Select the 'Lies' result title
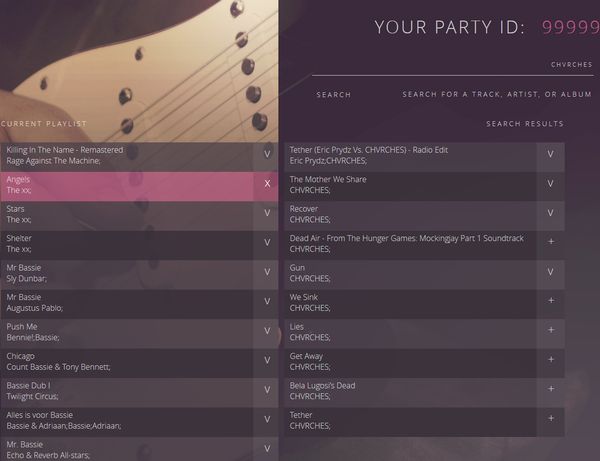The width and height of the screenshot is (600, 461). coord(297,327)
